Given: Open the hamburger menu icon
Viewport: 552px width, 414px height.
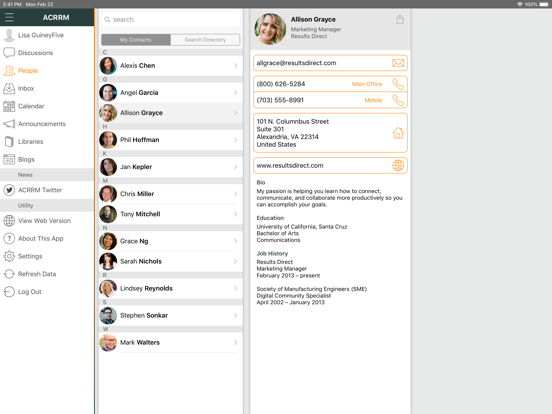Looking at the screenshot, I should [x=9, y=17].
